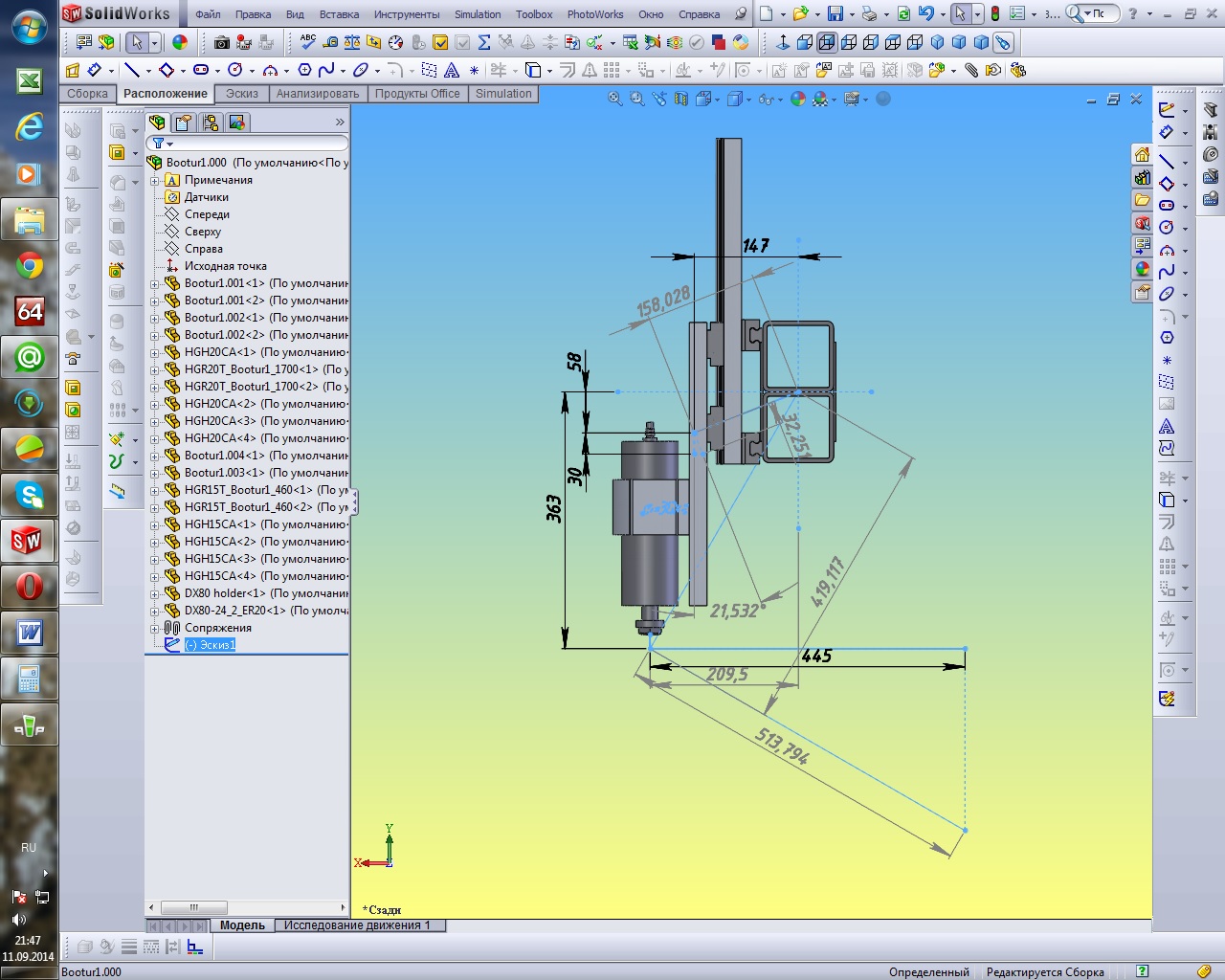
Task: Select the Line sketch tool
Action: pyautogui.click(x=132, y=70)
